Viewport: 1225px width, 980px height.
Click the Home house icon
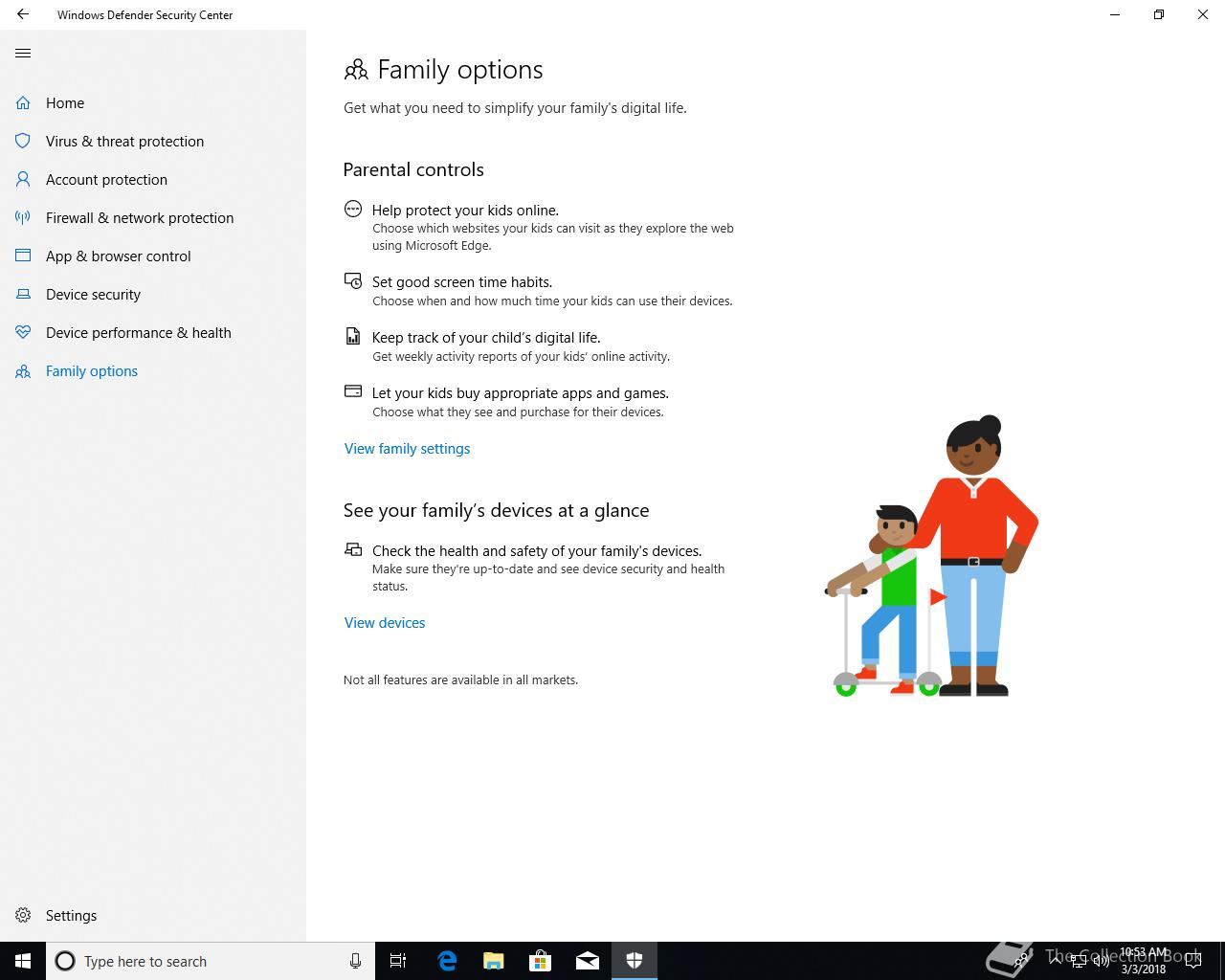pos(23,102)
